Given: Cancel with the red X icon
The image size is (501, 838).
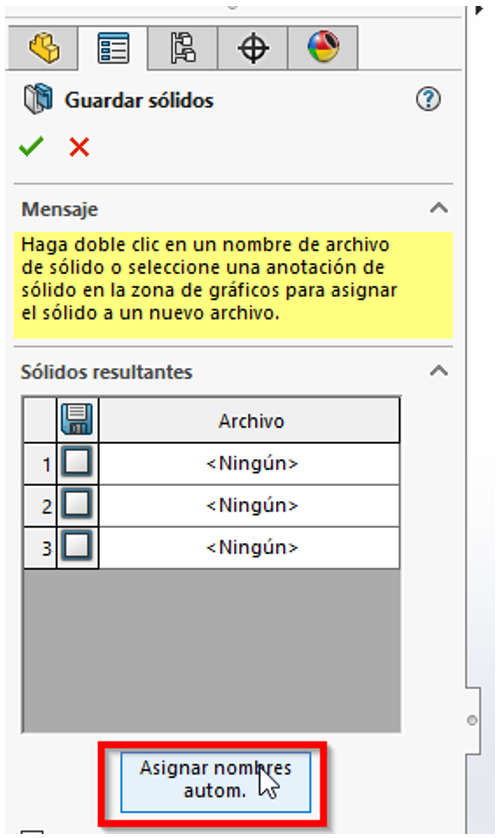Looking at the screenshot, I should pos(79,147).
